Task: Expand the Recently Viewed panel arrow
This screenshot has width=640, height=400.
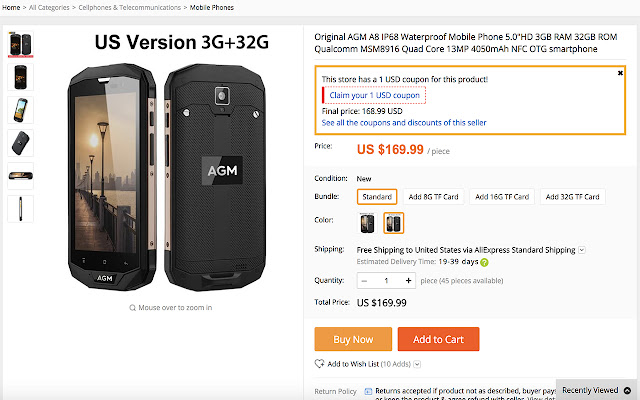Action: tap(626, 389)
